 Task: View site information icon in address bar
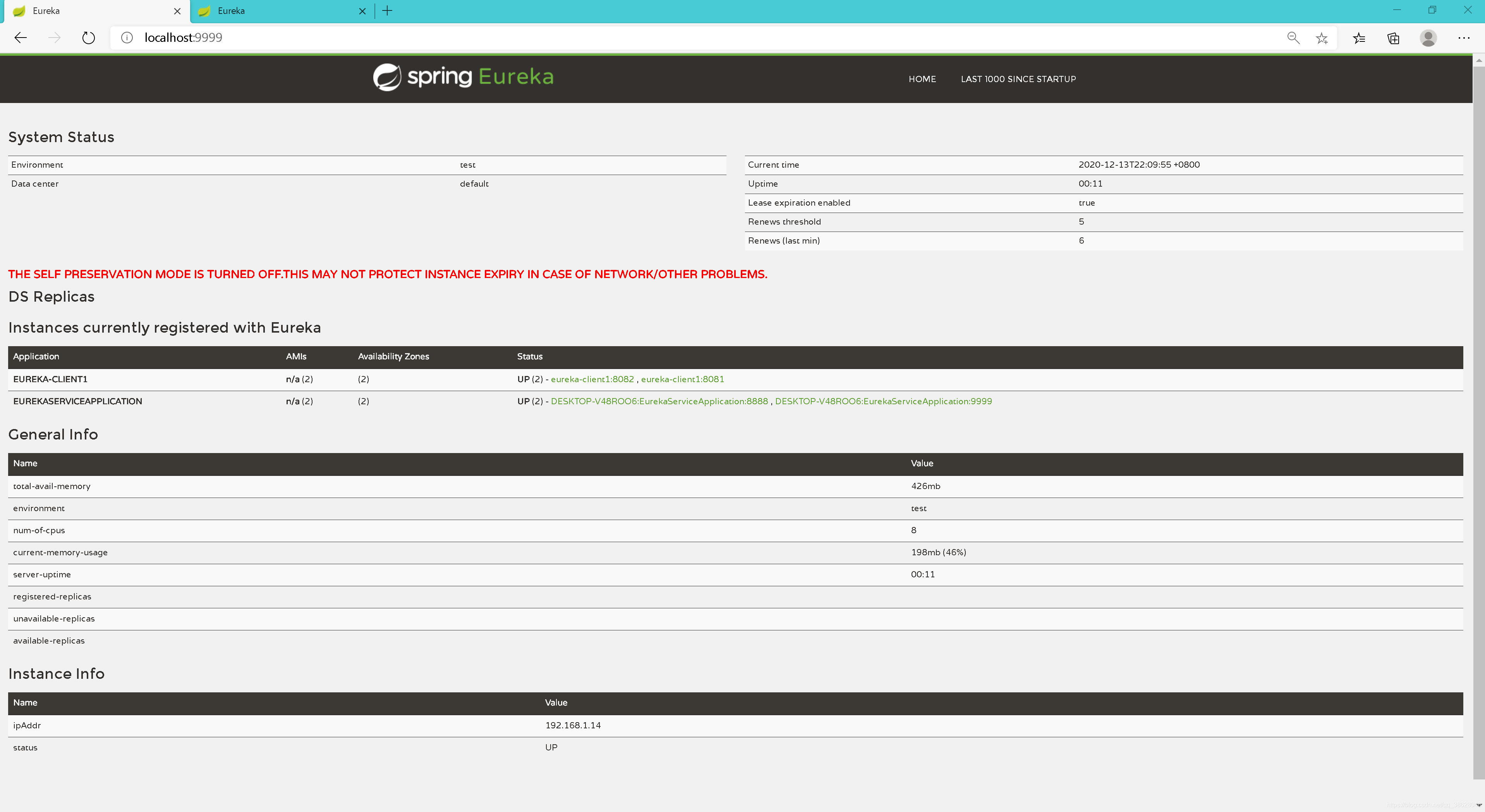(127, 38)
